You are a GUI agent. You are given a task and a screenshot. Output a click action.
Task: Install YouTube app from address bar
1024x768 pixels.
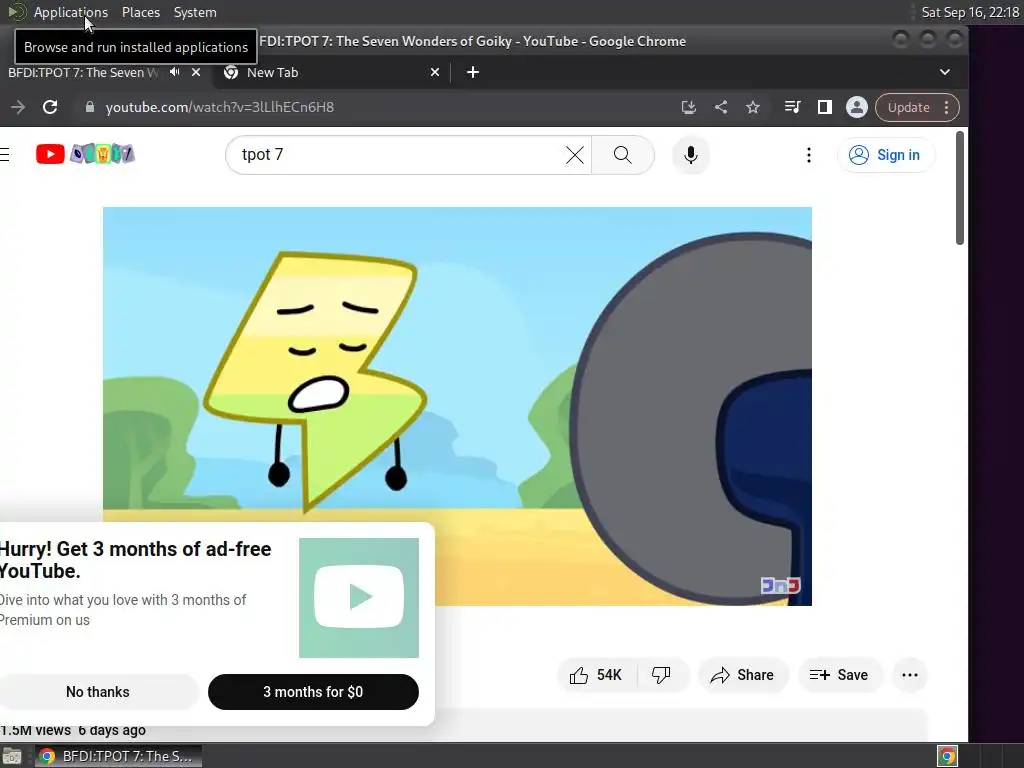pos(688,107)
